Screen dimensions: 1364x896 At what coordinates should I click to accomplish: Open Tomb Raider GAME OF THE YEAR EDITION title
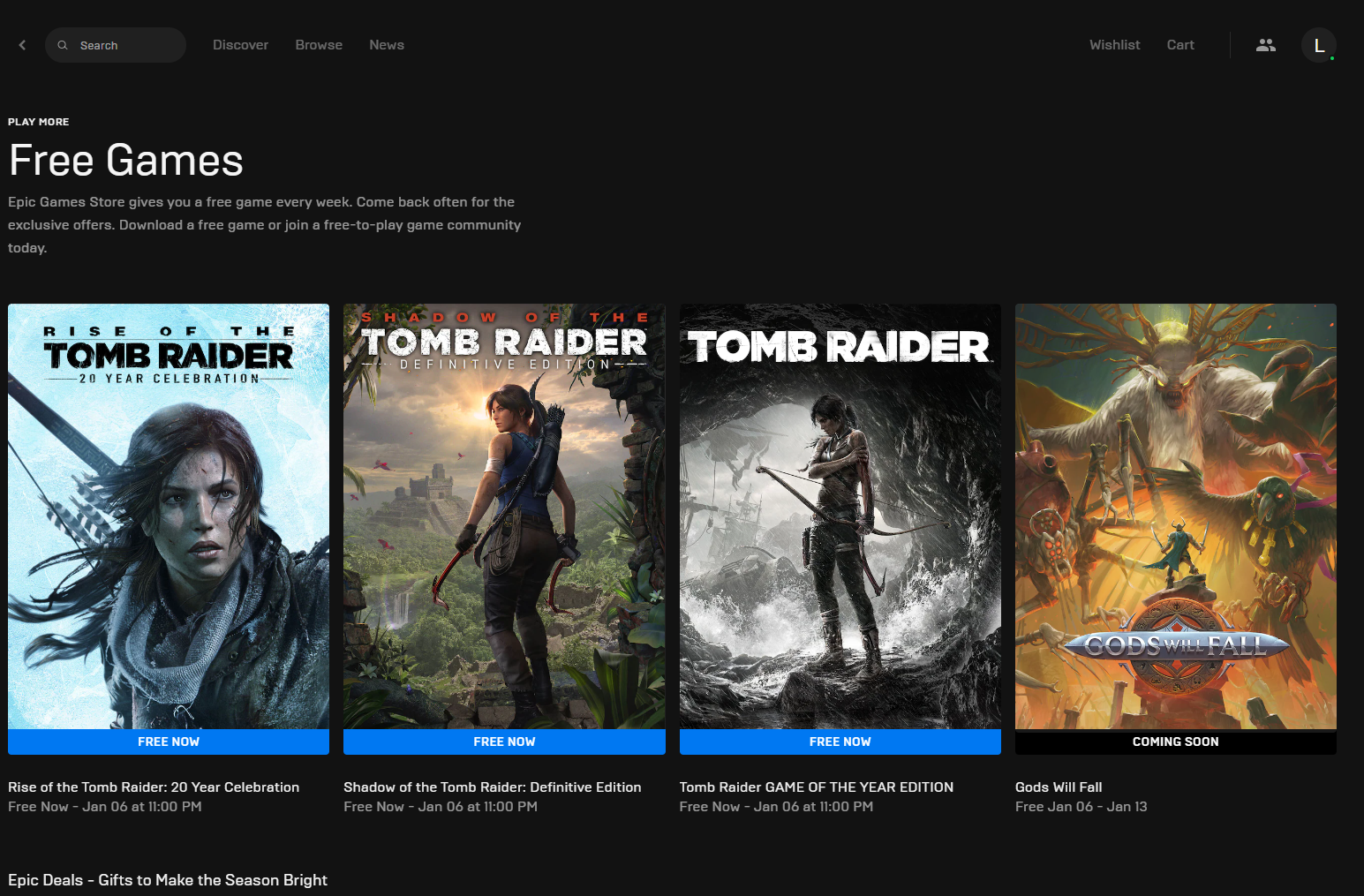(x=816, y=787)
